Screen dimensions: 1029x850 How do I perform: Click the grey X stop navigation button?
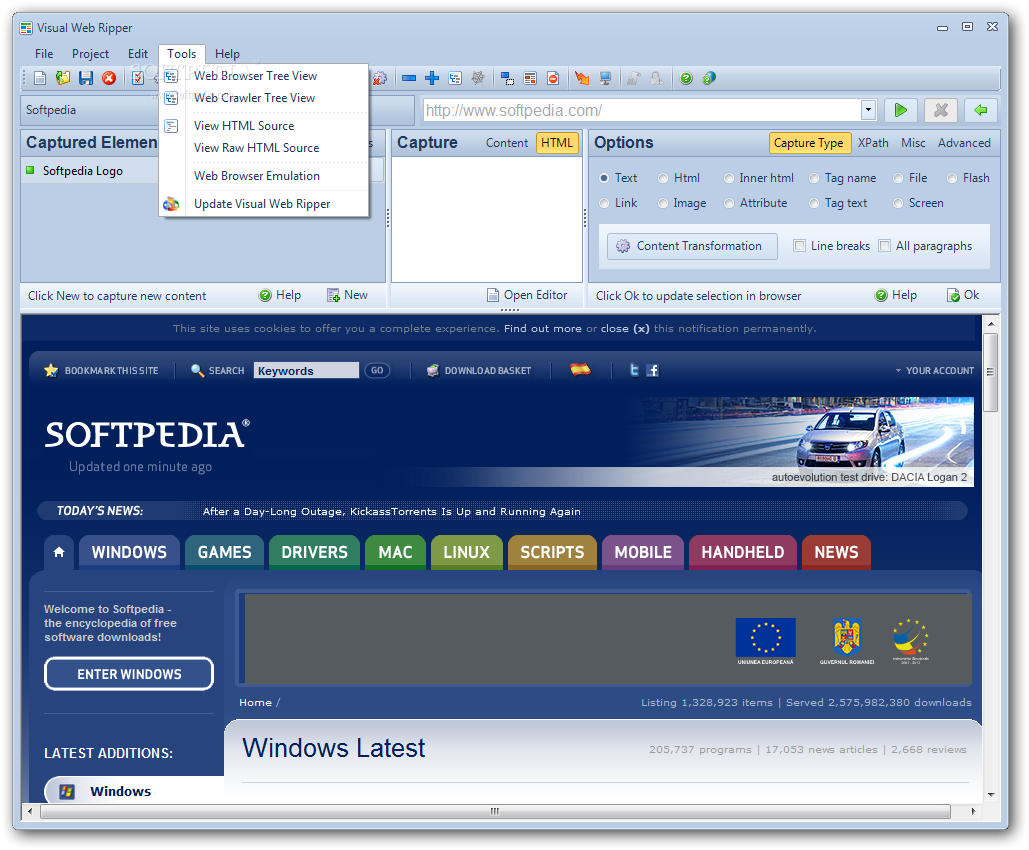(x=940, y=110)
